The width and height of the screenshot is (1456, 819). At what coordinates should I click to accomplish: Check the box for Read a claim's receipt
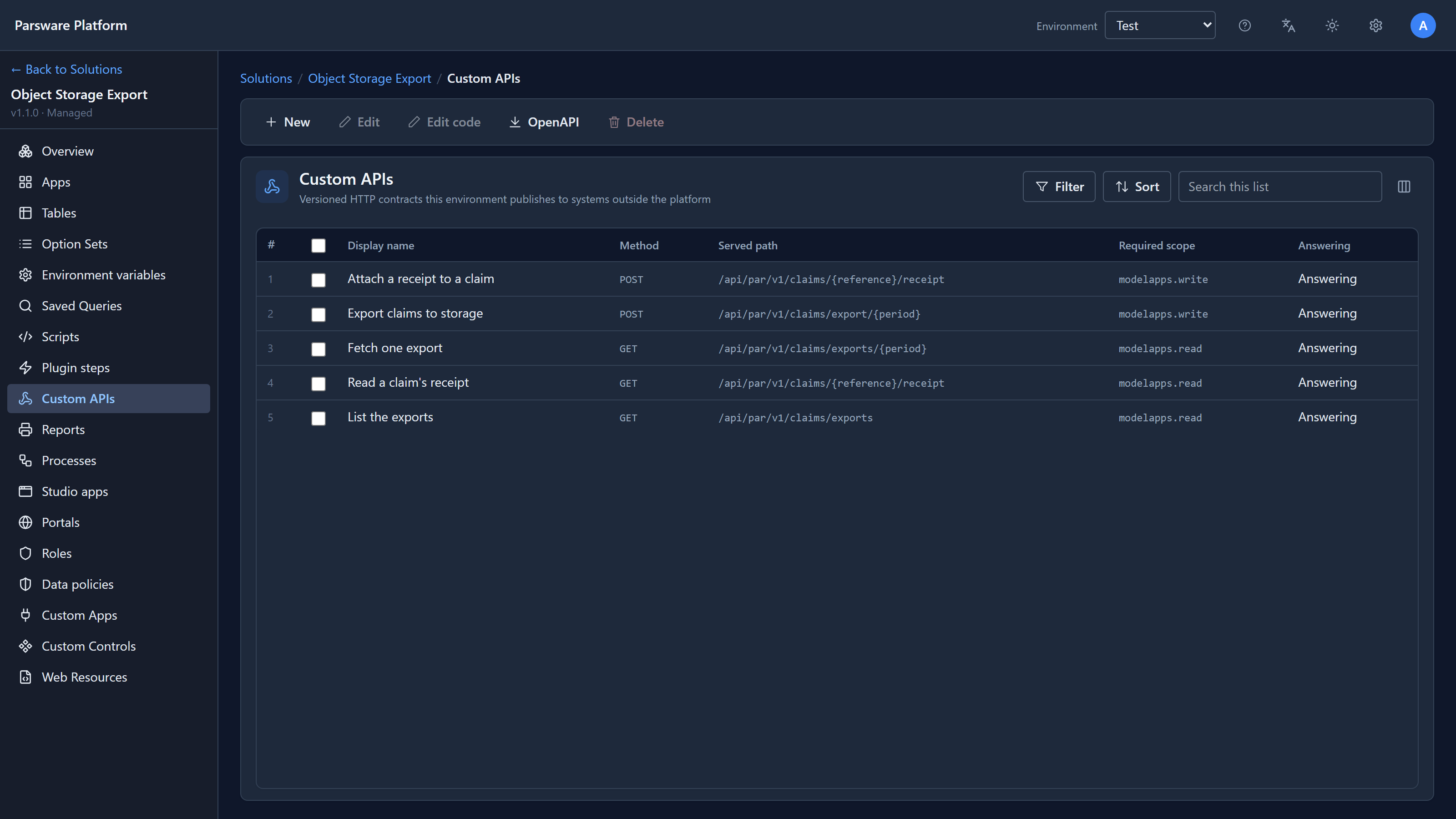(318, 384)
